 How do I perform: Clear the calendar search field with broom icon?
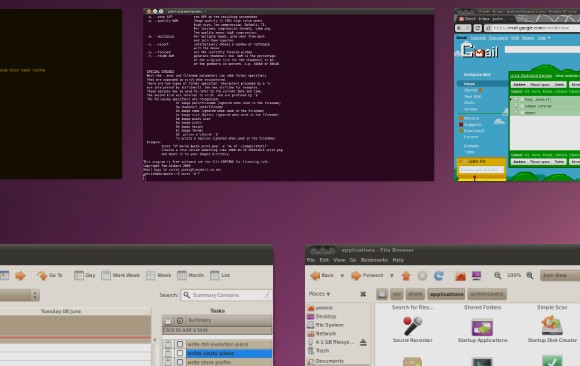pyautogui.click(x=267, y=295)
